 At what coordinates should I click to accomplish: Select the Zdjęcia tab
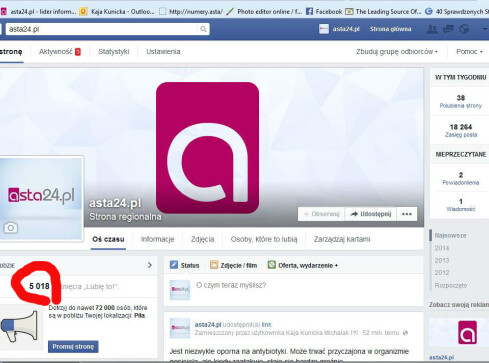click(203, 239)
